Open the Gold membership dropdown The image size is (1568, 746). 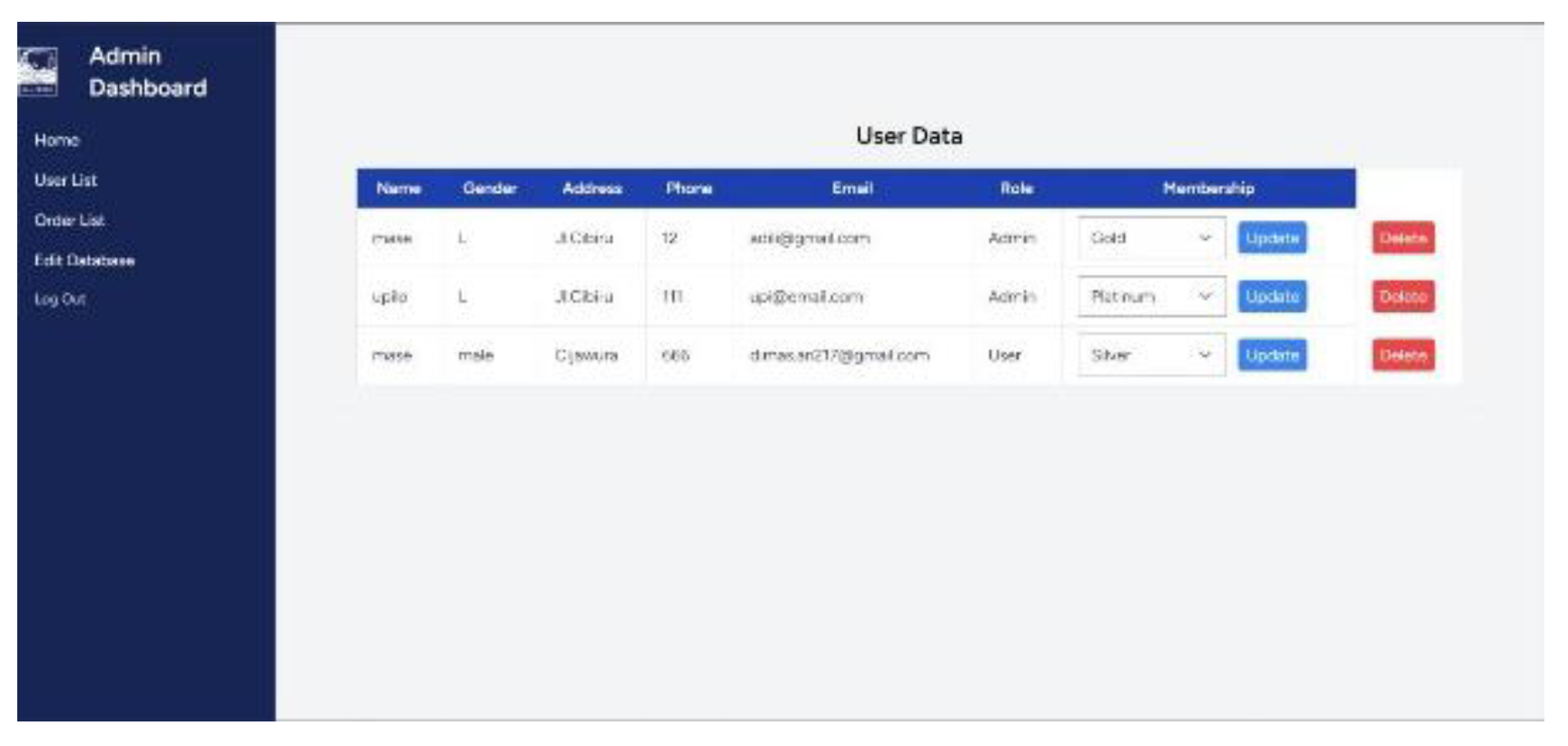tap(1151, 238)
